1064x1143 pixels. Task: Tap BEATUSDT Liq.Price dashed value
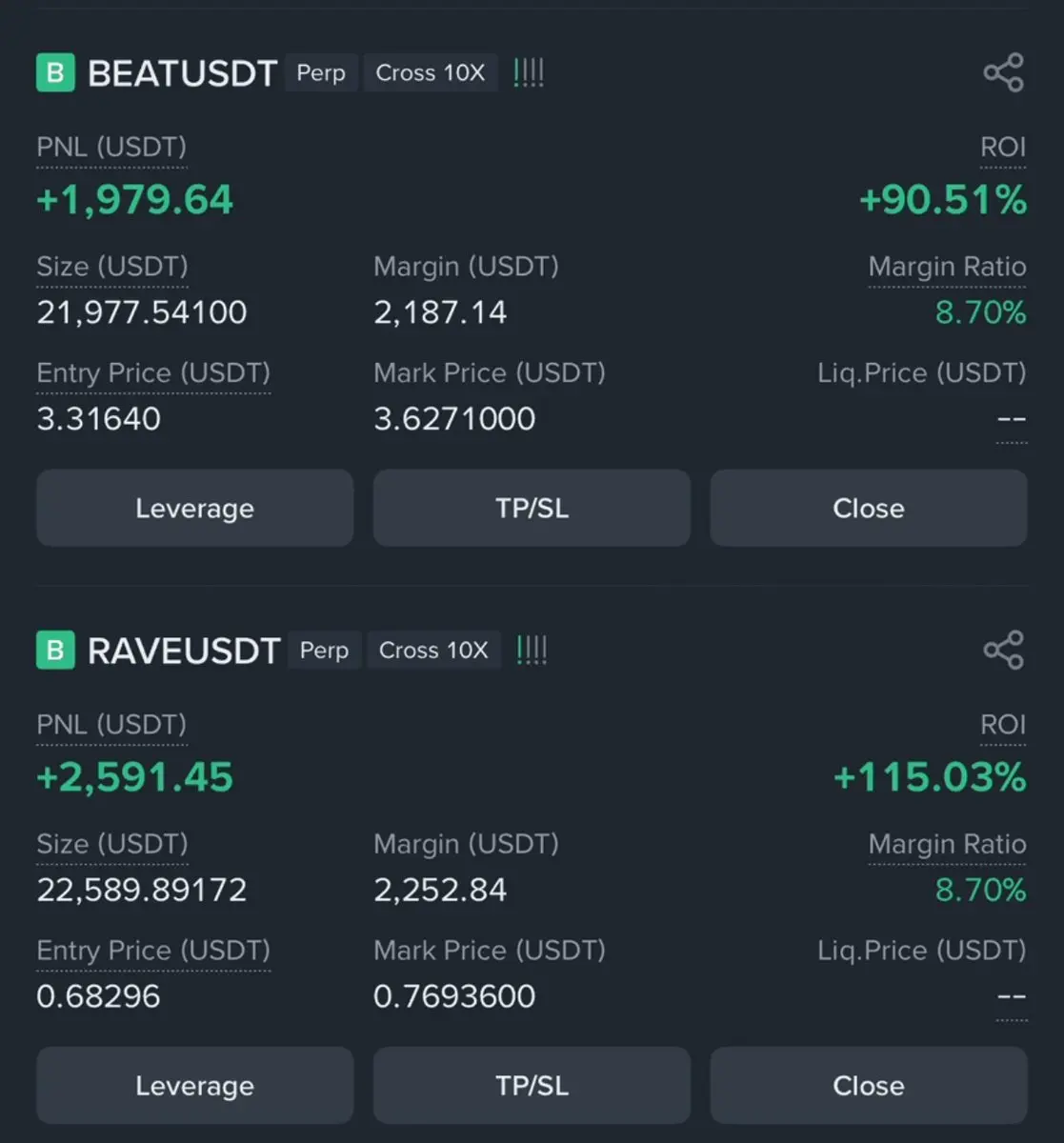(x=1011, y=419)
